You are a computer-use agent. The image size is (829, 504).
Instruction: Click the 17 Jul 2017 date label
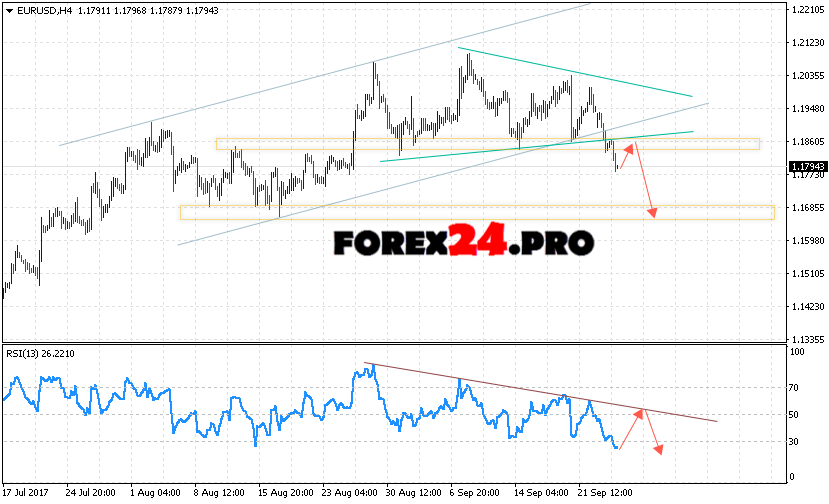pos(27,492)
